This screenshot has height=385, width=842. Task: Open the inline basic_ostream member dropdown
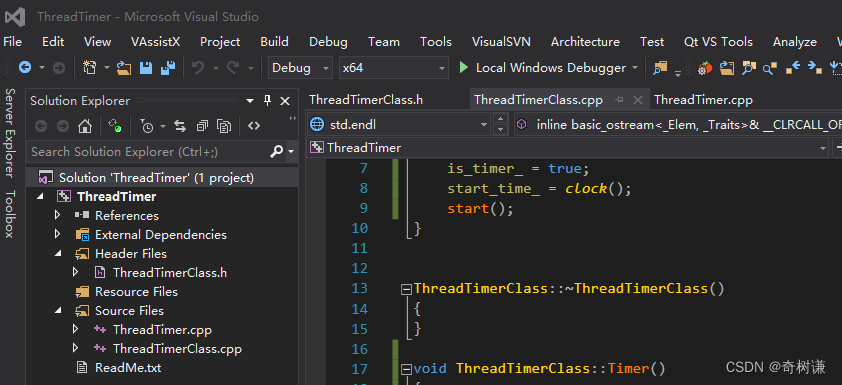(678, 125)
